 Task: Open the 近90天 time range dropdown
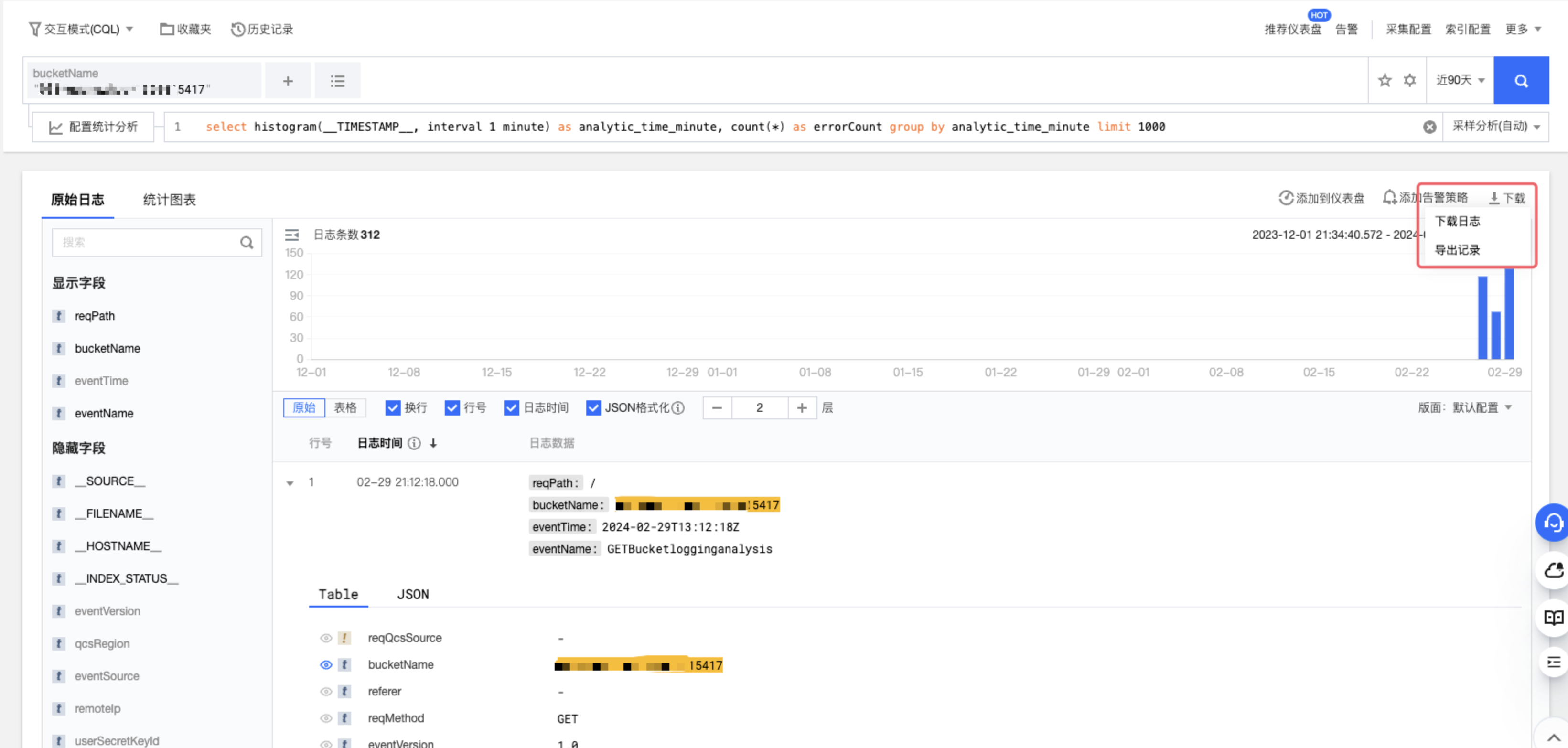[1460, 80]
